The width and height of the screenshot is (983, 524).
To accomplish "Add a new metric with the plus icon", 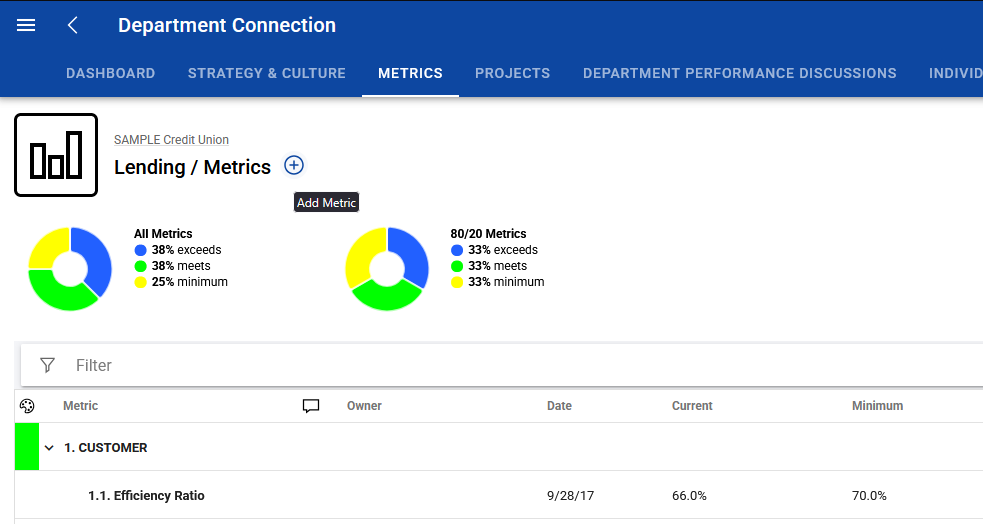I will point(294,165).
